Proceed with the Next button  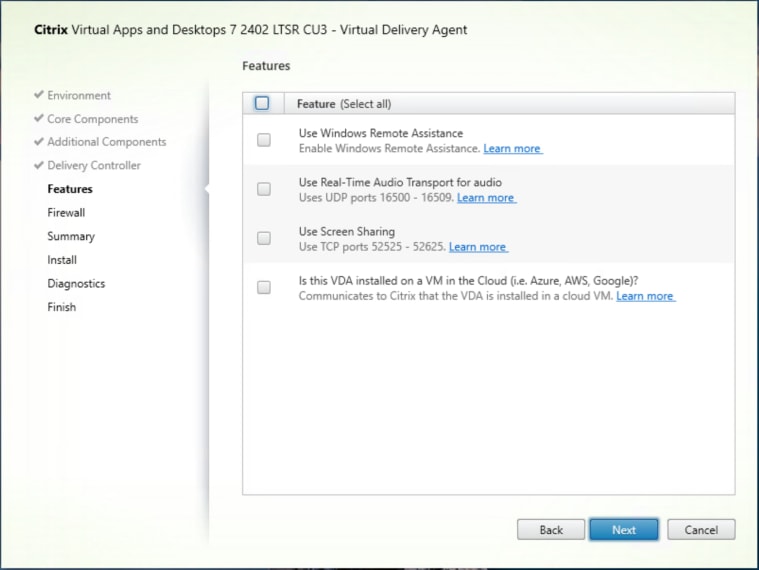[x=624, y=530]
